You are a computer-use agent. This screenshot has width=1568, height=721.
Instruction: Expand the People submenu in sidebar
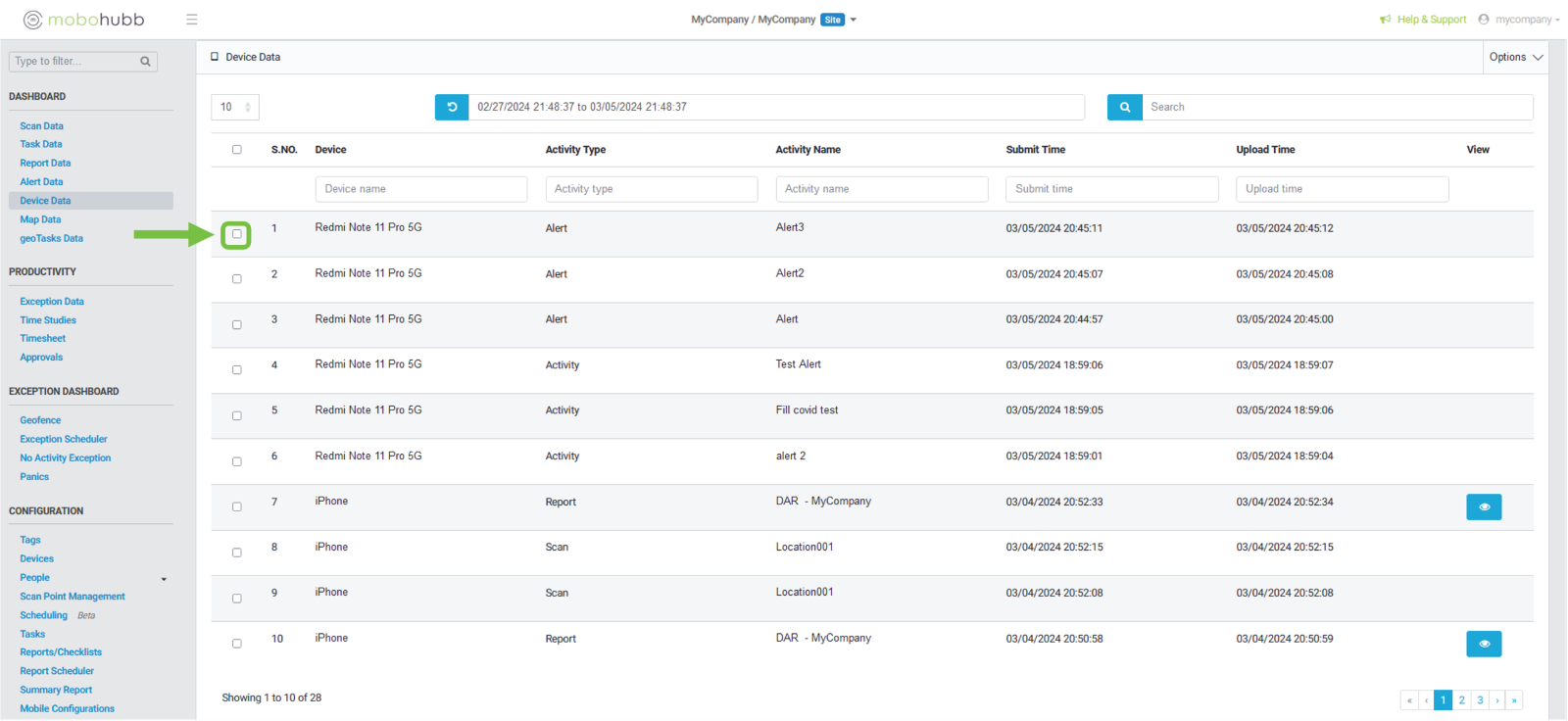pyautogui.click(x=164, y=579)
